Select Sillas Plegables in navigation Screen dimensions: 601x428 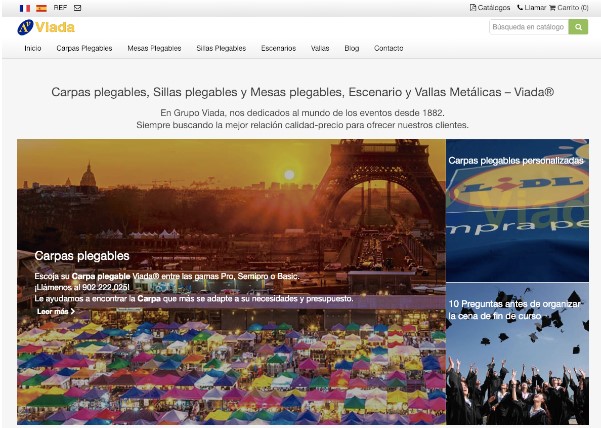221,48
